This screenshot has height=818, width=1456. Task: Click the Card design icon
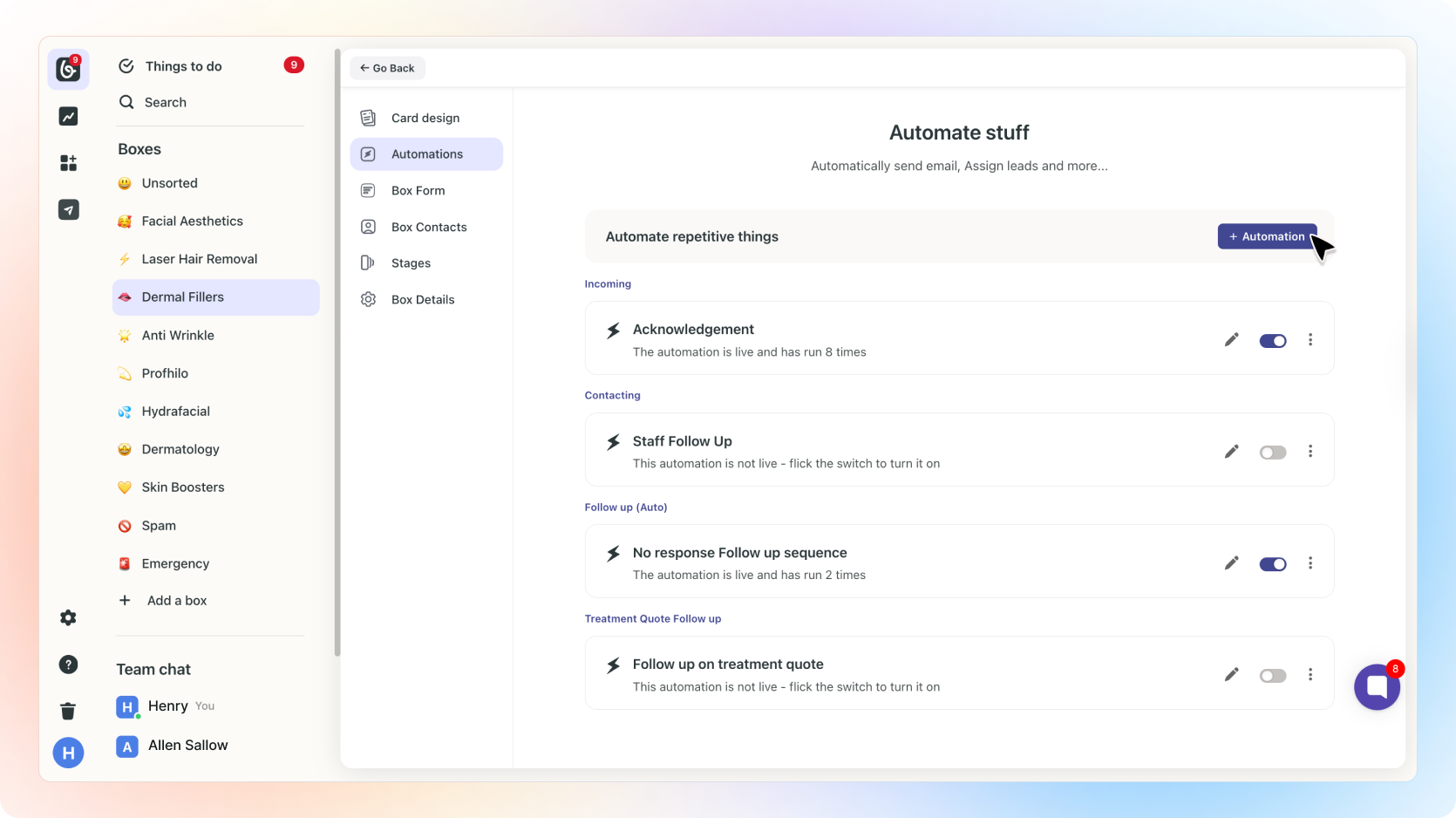coord(368,118)
